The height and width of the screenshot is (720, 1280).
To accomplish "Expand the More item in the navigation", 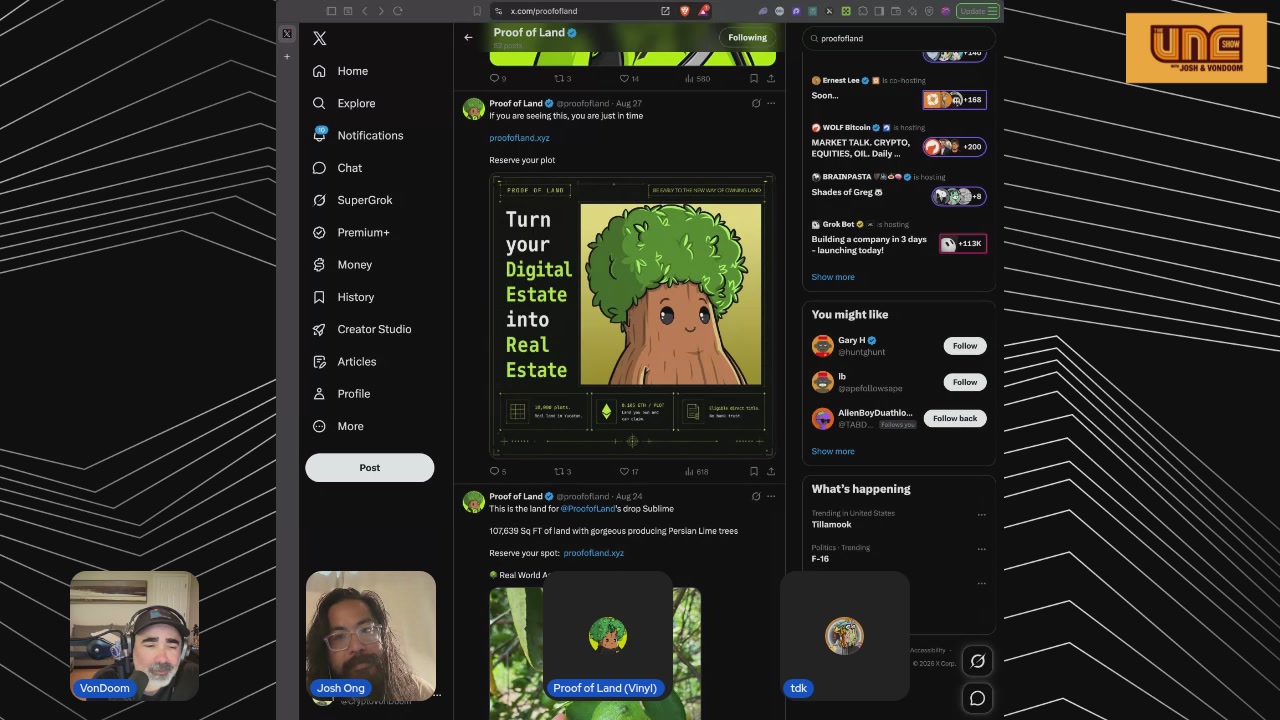I will 338,426.
